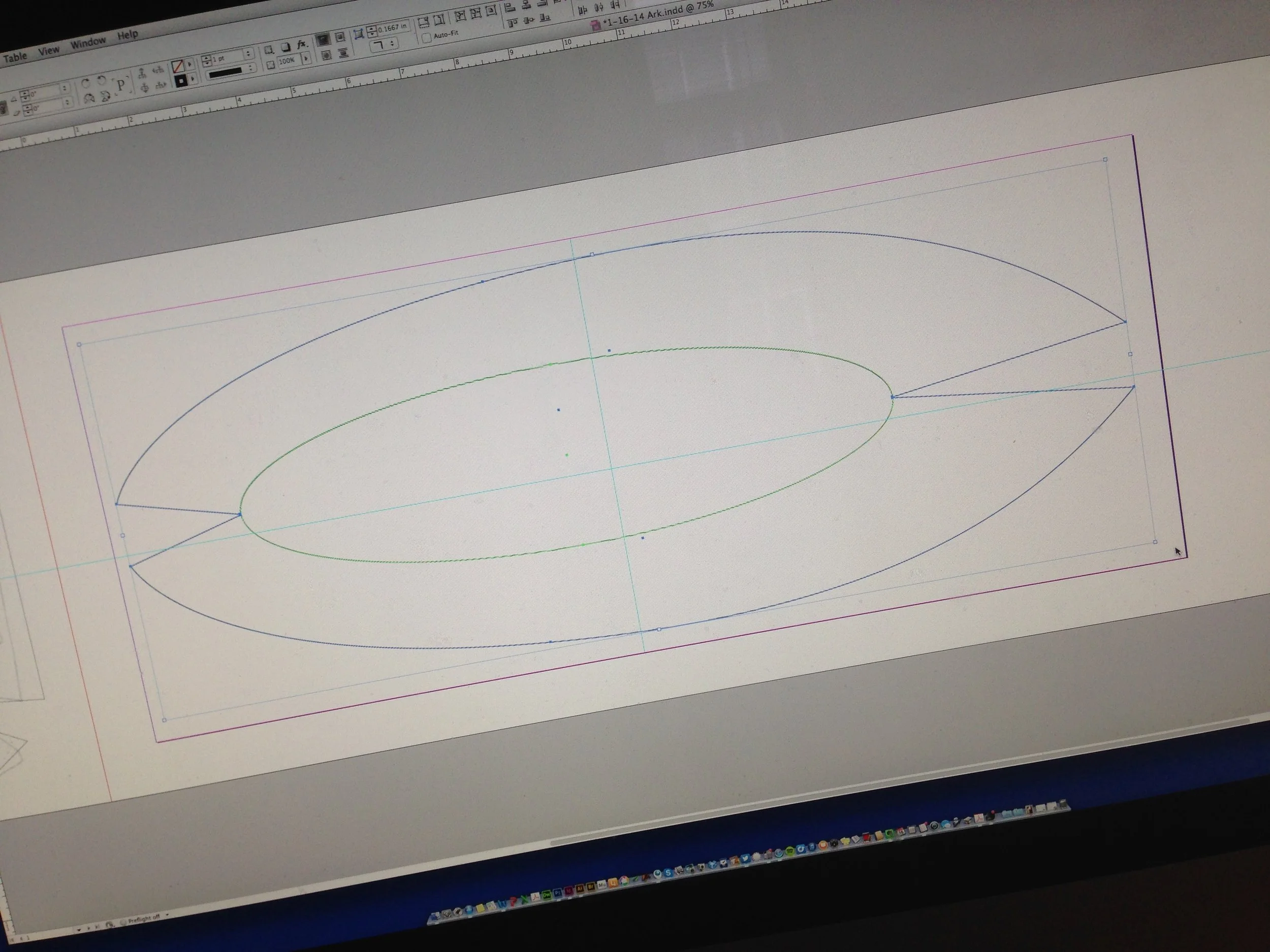Viewport: 1270px width, 952px height.
Task: Click the Rotate 90° Counter-clockwise icon
Action: pyautogui.click(x=102, y=80)
